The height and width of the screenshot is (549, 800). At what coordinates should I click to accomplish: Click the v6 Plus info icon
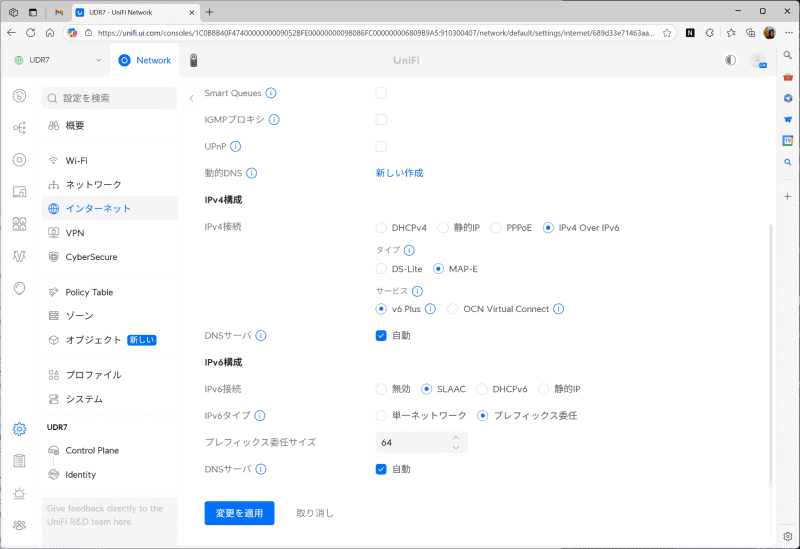click(x=431, y=309)
